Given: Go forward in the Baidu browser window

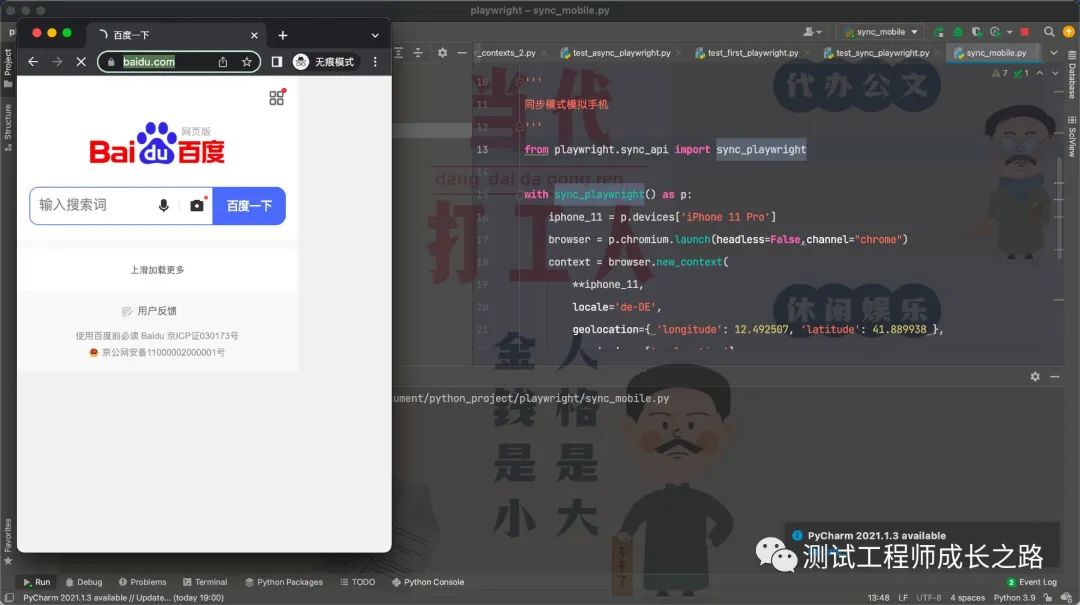Looking at the screenshot, I should pyautogui.click(x=57, y=61).
